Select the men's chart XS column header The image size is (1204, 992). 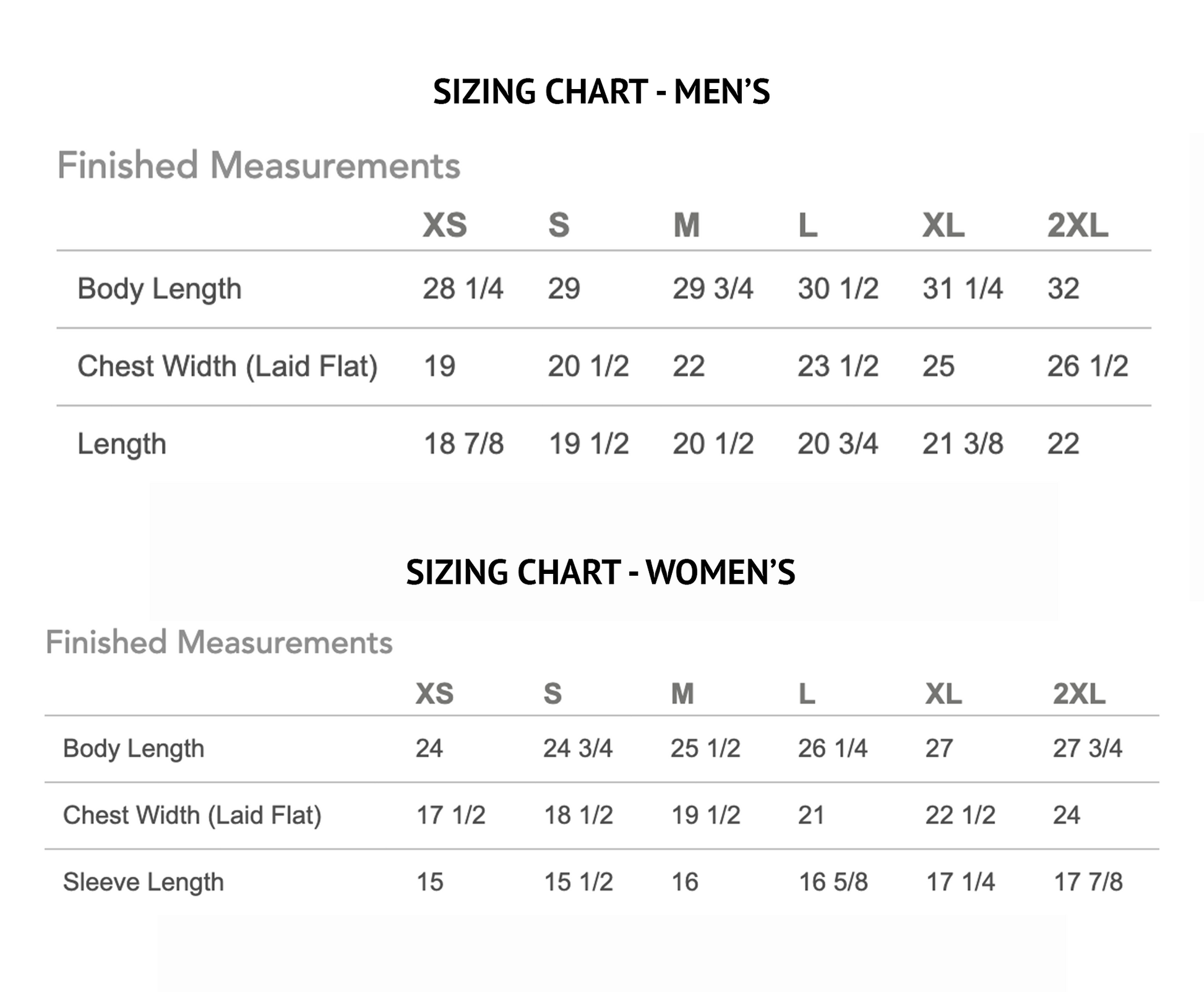click(445, 225)
